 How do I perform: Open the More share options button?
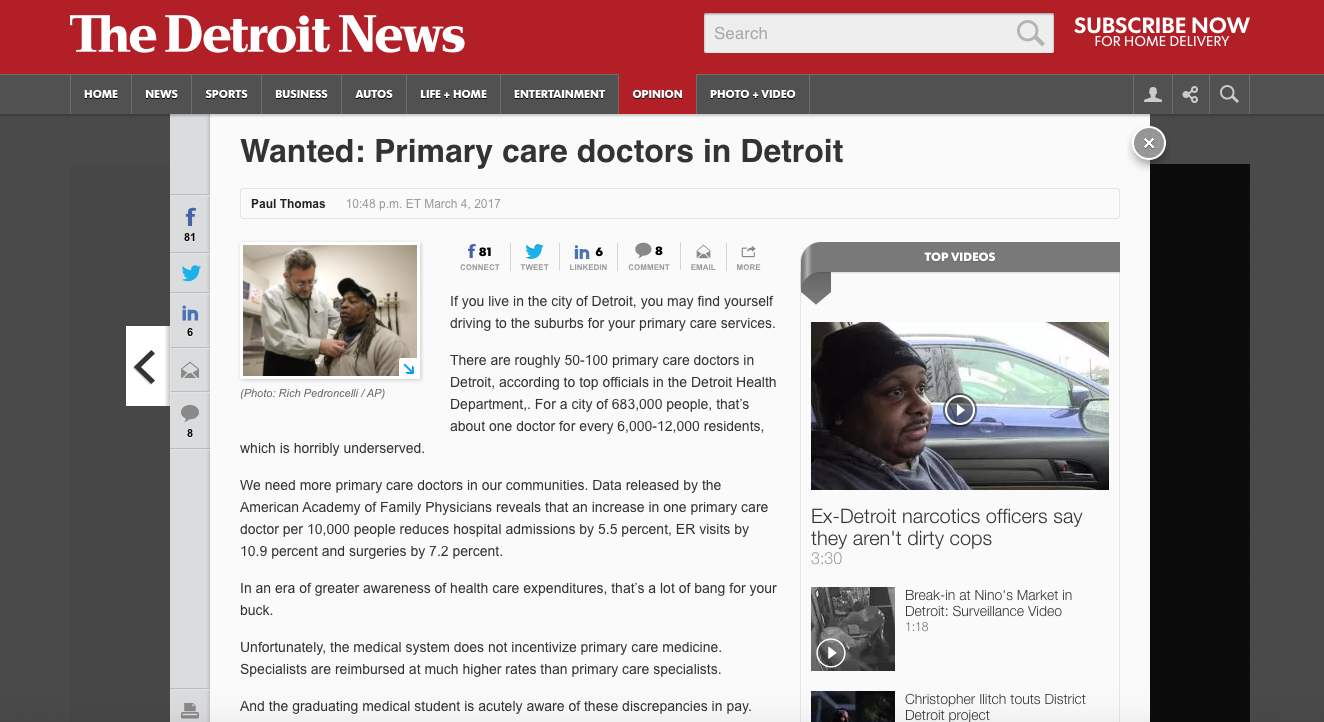(748, 257)
